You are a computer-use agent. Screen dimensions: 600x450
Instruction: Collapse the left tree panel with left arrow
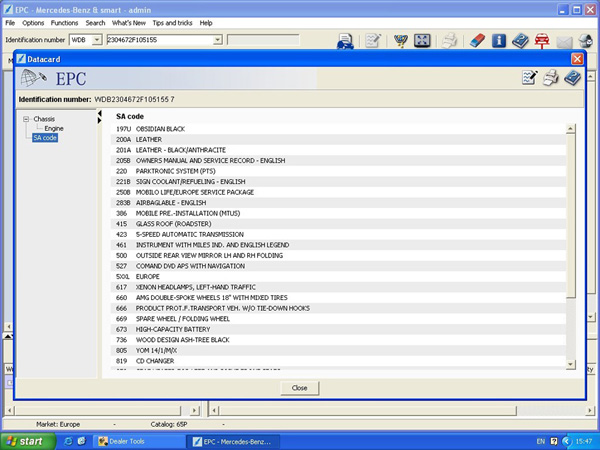(x=99, y=113)
